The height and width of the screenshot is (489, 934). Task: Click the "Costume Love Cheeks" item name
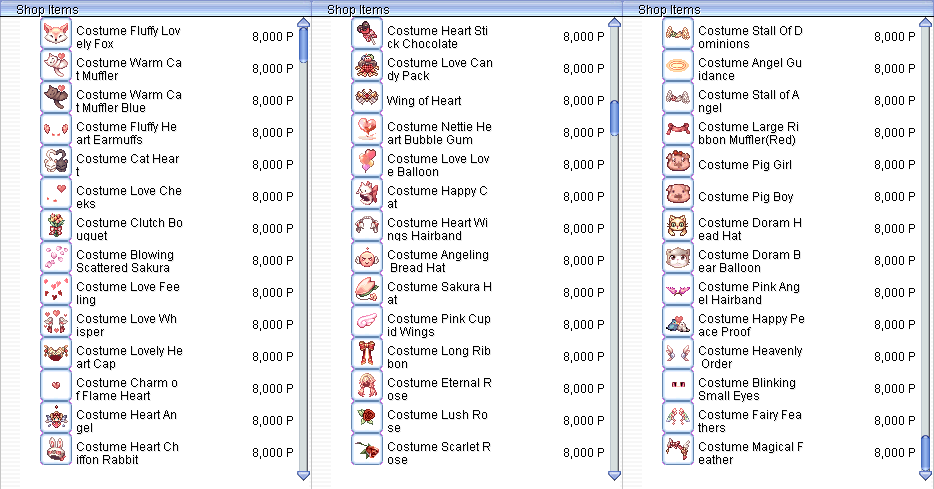tap(129, 197)
